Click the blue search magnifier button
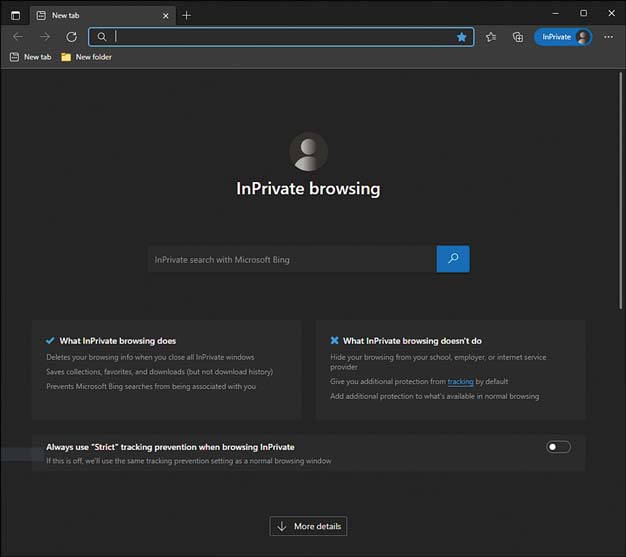626x557 pixels. pyautogui.click(x=453, y=259)
